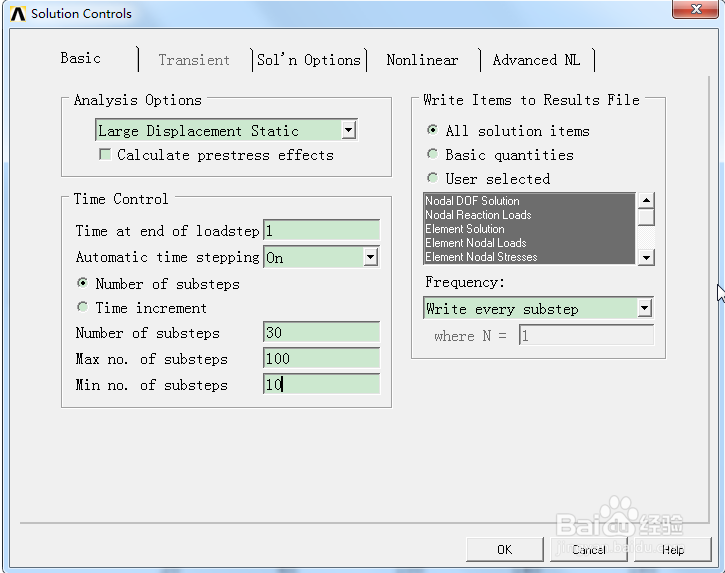Select the Basic quantities radio button

432,154
